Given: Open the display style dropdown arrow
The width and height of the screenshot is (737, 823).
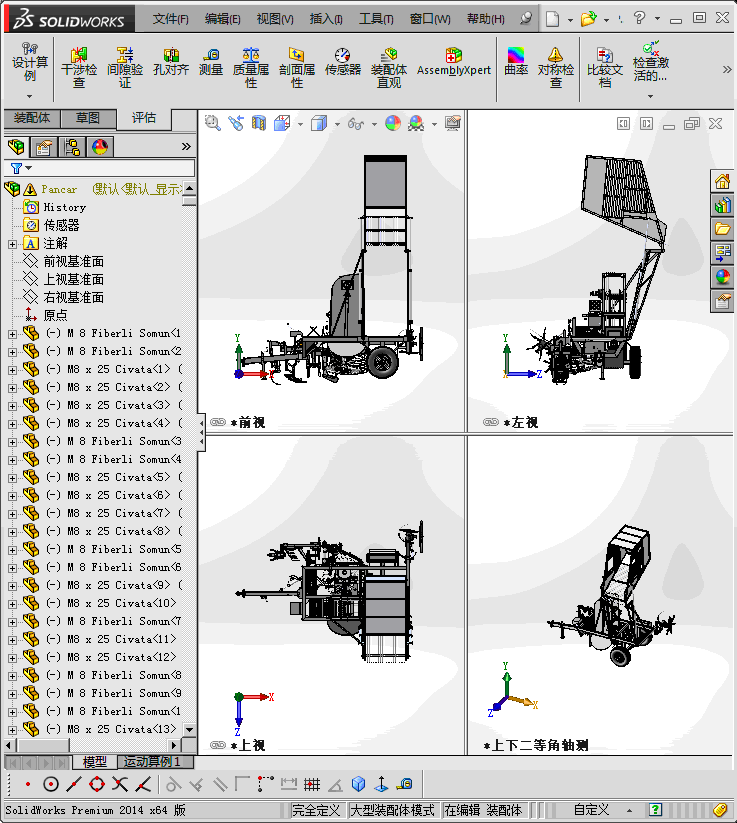Looking at the screenshot, I should pyautogui.click(x=337, y=124).
